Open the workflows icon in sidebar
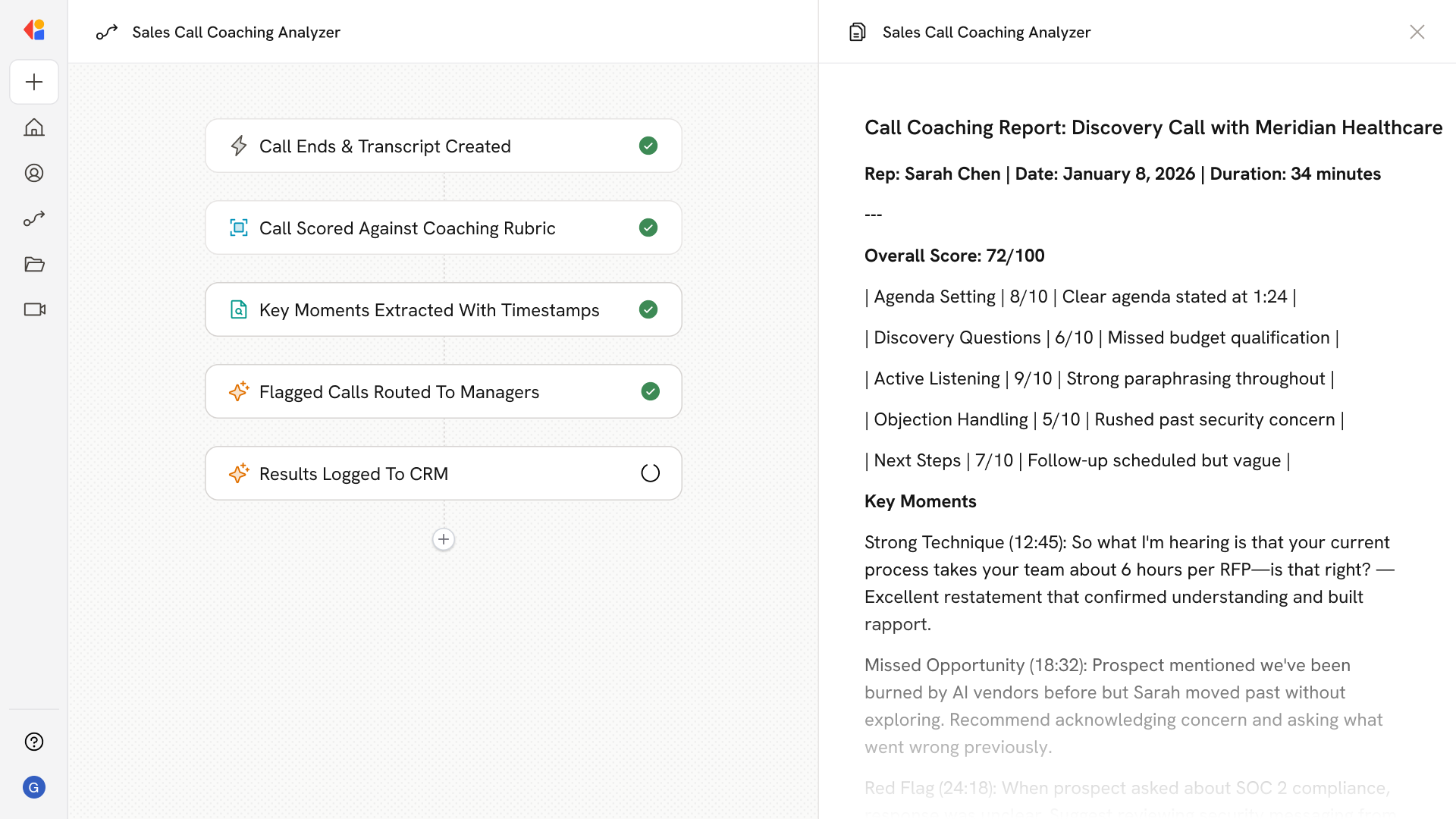1456x819 pixels. click(34, 218)
